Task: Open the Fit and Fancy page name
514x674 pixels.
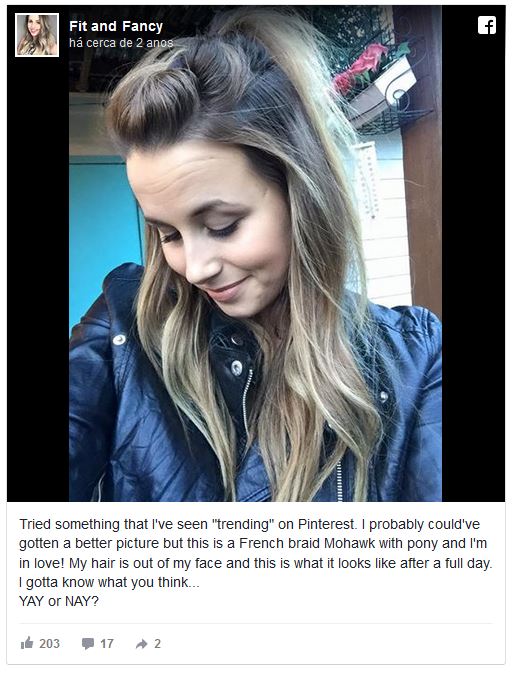Action: pyautogui.click(x=116, y=26)
